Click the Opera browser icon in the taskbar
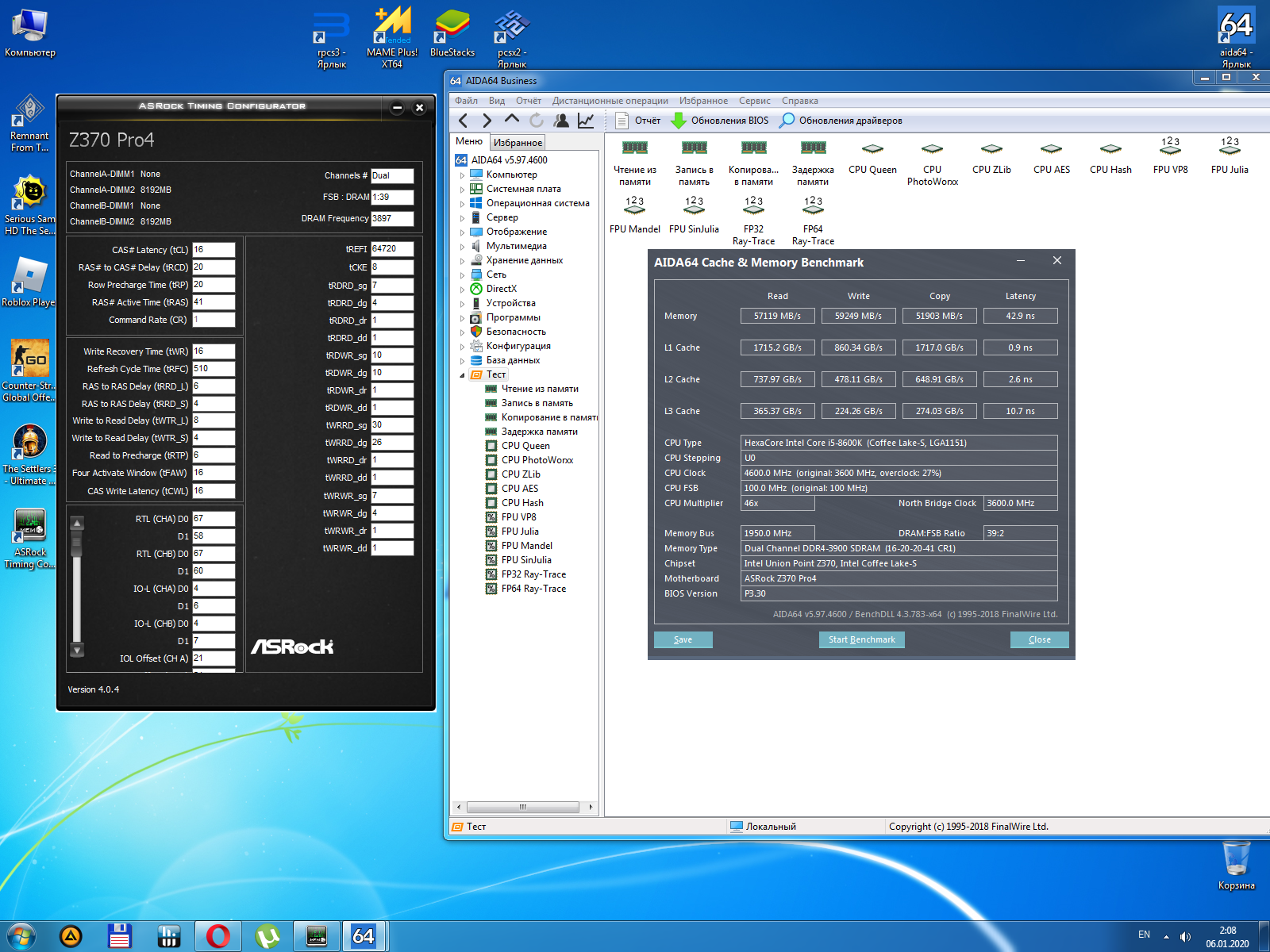The width and height of the screenshot is (1270, 952). pyautogui.click(x=217, y=936)
